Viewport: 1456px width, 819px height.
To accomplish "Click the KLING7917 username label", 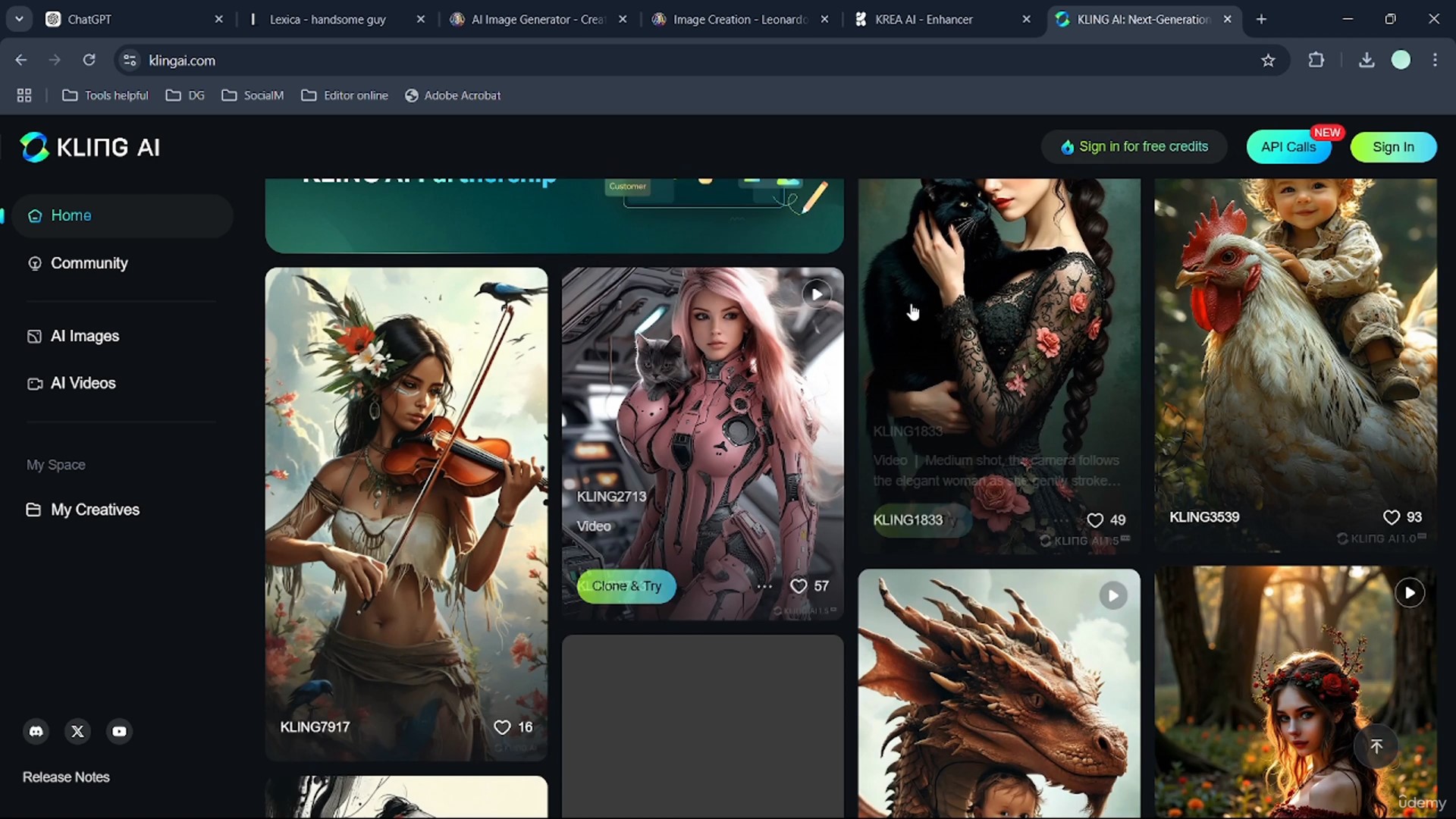I will (315, 727).
